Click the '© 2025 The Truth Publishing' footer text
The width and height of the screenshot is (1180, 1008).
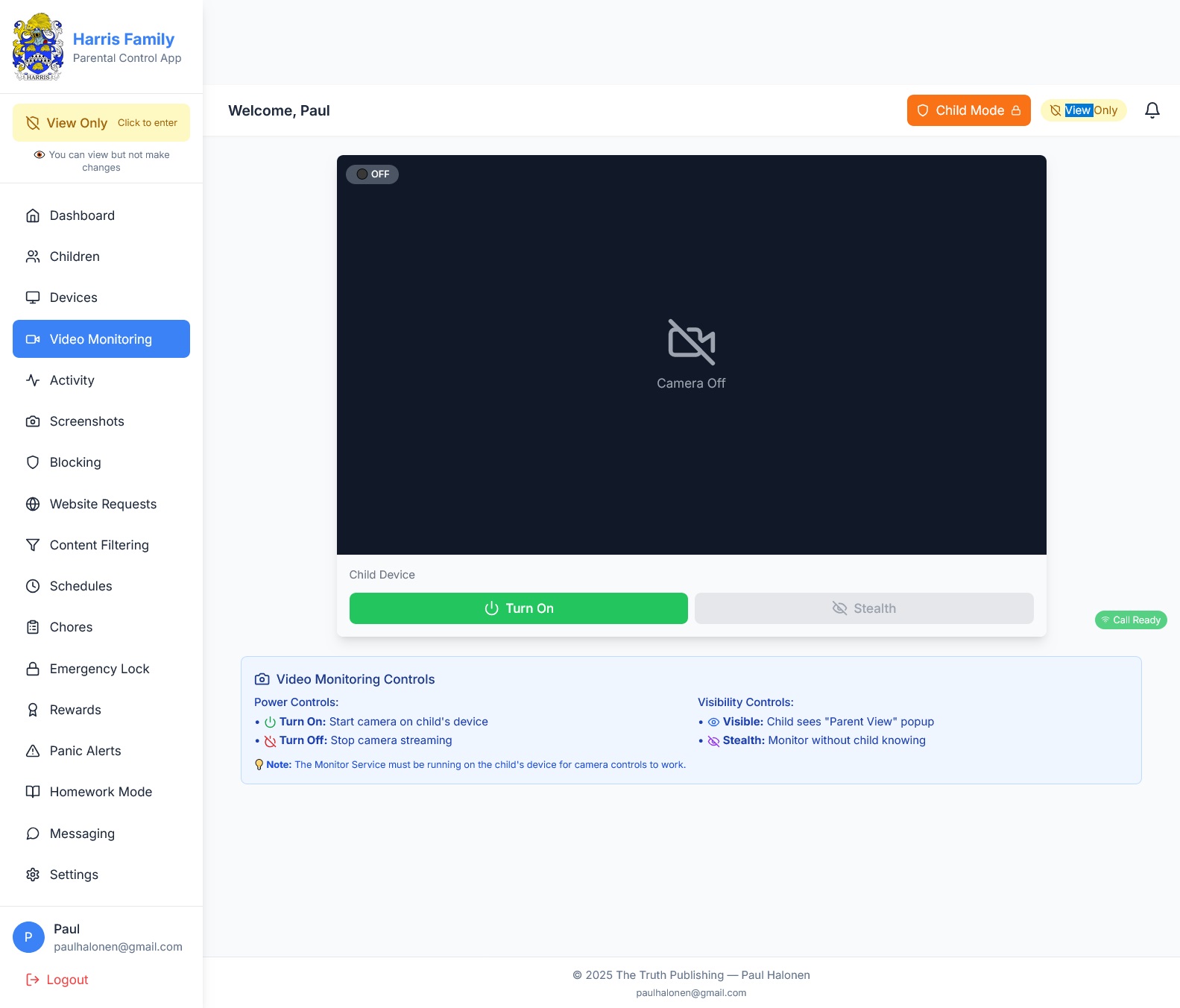pyautogui.click(x=691, y=975)
